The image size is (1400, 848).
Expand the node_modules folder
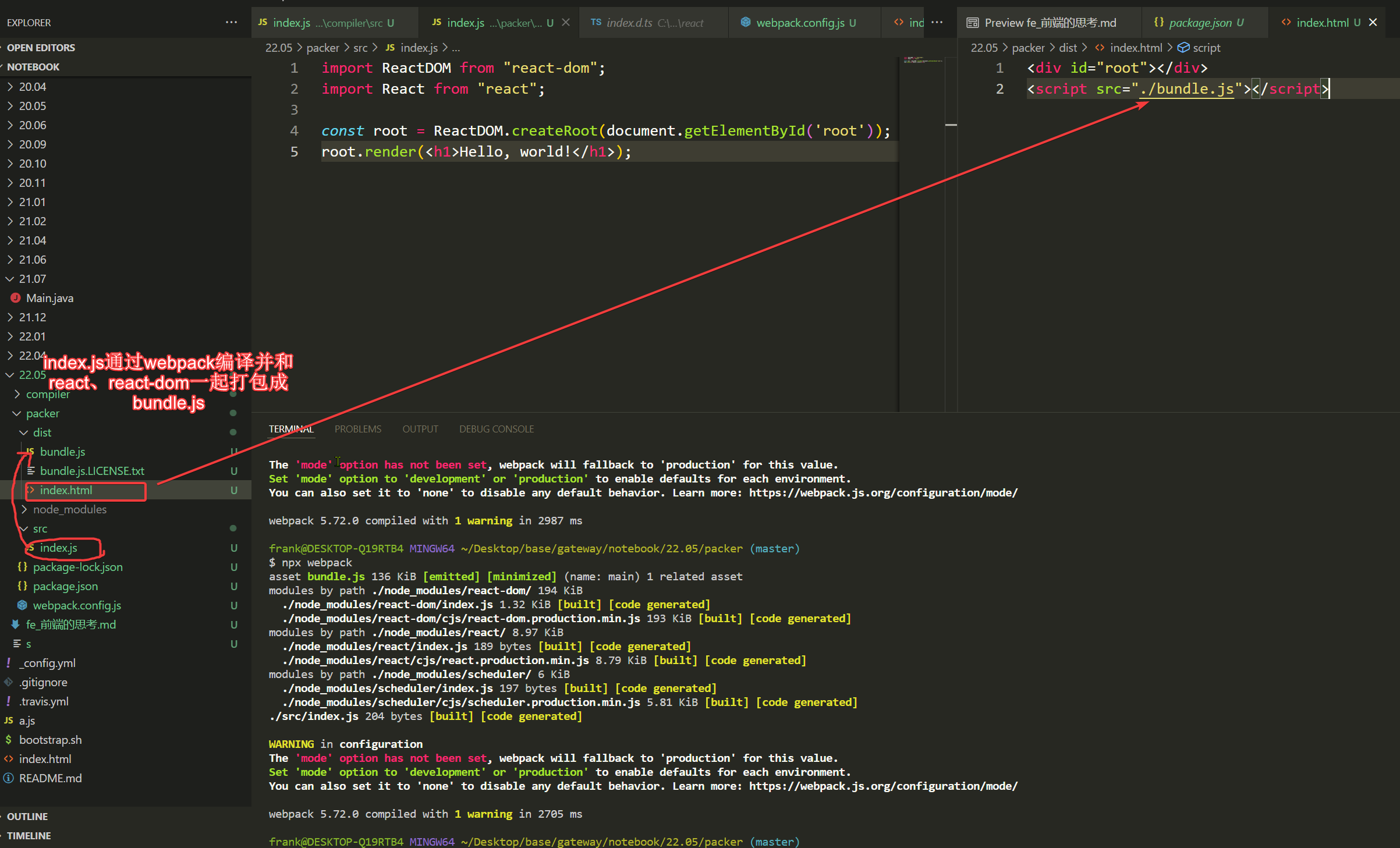[126, 509]
